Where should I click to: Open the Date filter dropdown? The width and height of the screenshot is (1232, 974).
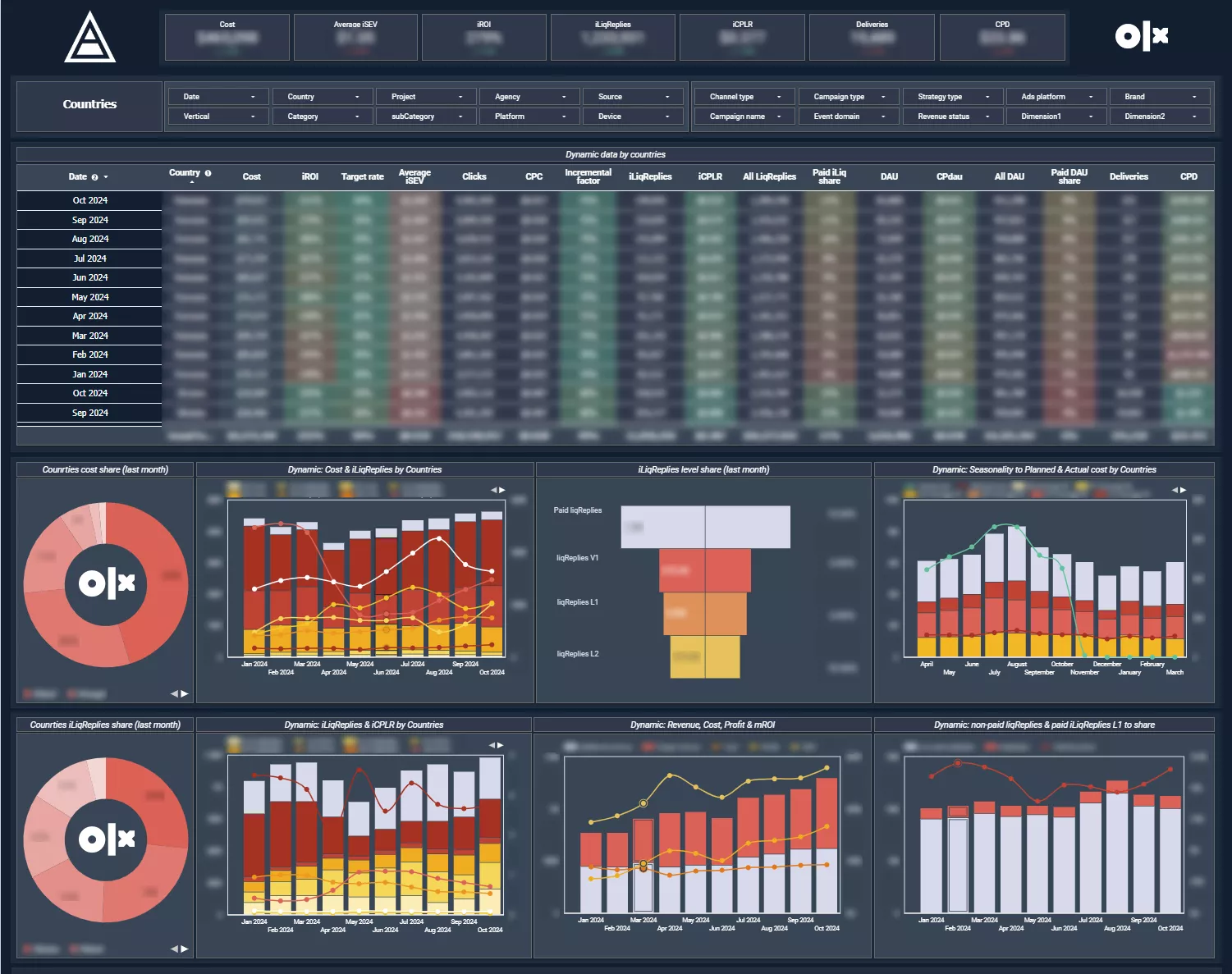coord(218,97)
